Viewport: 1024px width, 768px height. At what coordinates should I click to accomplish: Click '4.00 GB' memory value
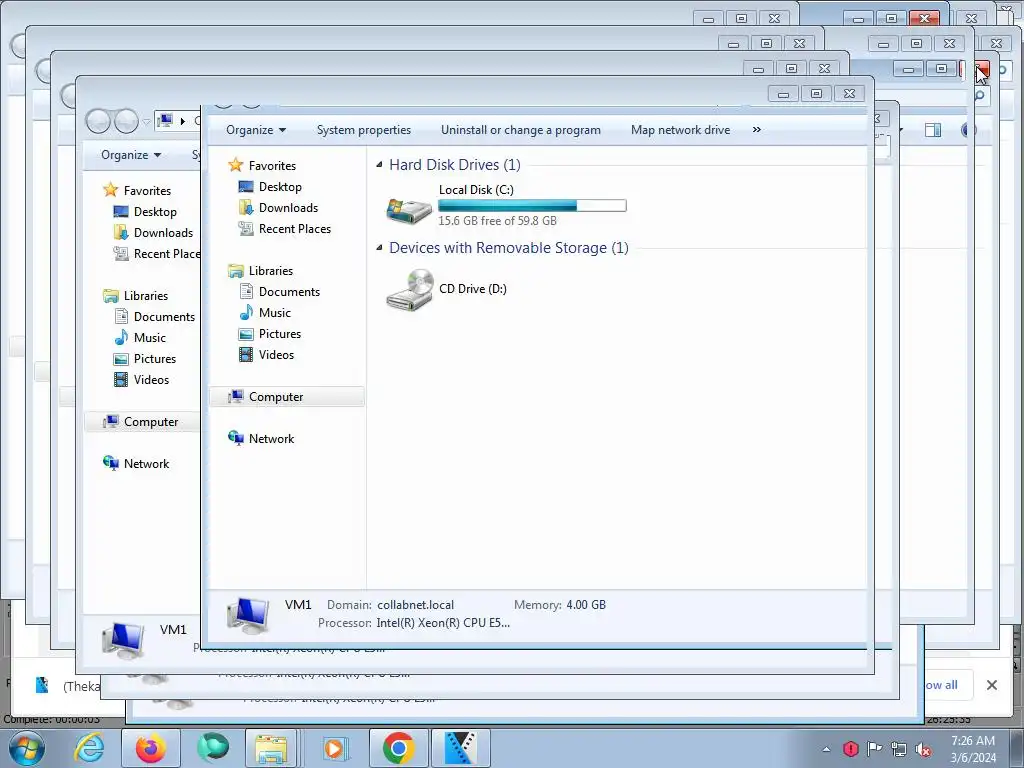pos(586,605)
